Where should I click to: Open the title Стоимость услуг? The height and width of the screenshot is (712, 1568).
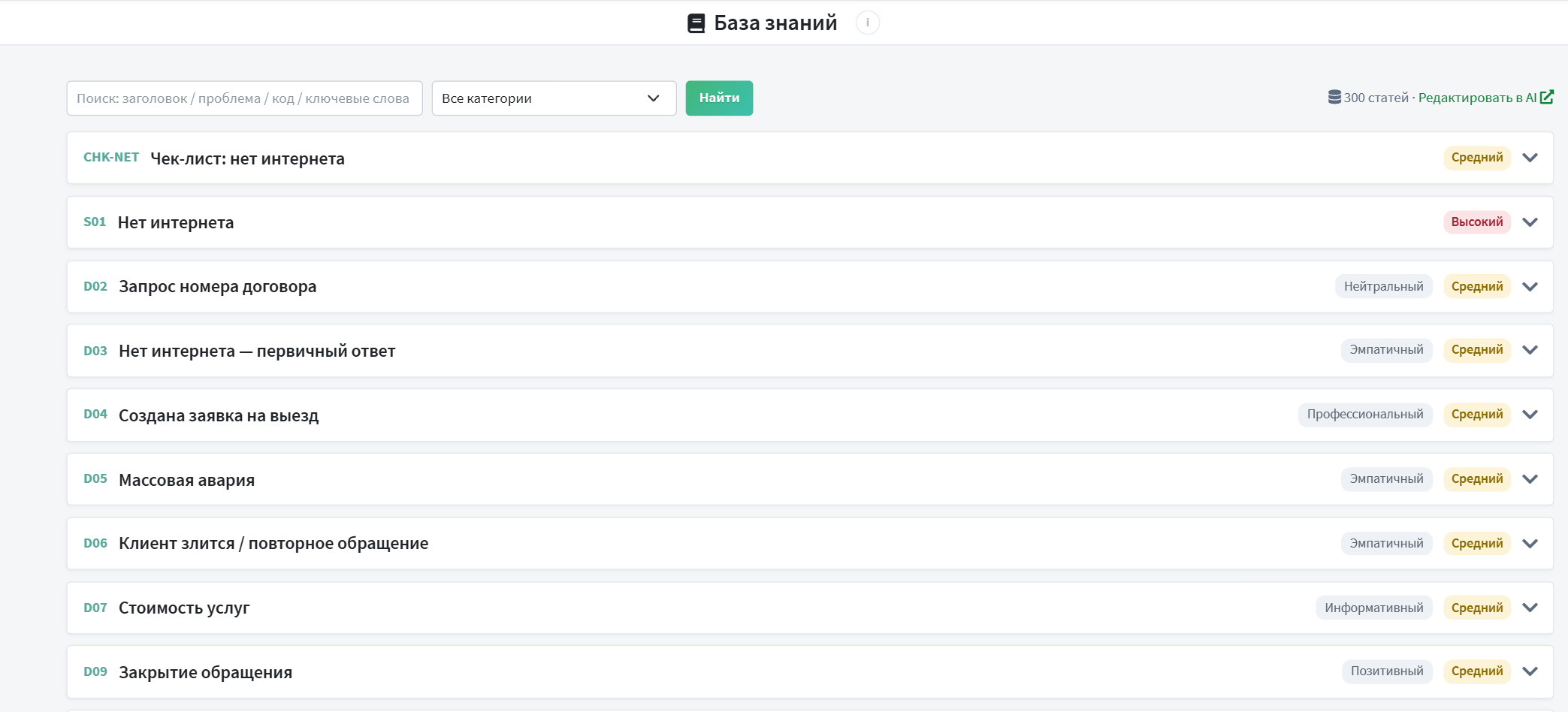184,608
